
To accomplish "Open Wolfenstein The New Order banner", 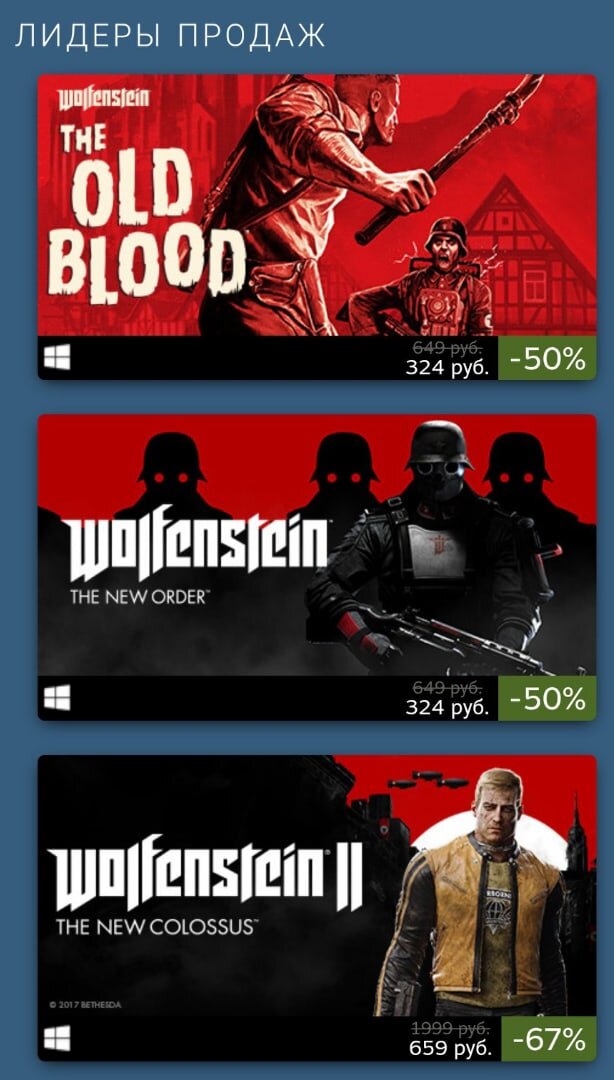I will click(317, 546).
